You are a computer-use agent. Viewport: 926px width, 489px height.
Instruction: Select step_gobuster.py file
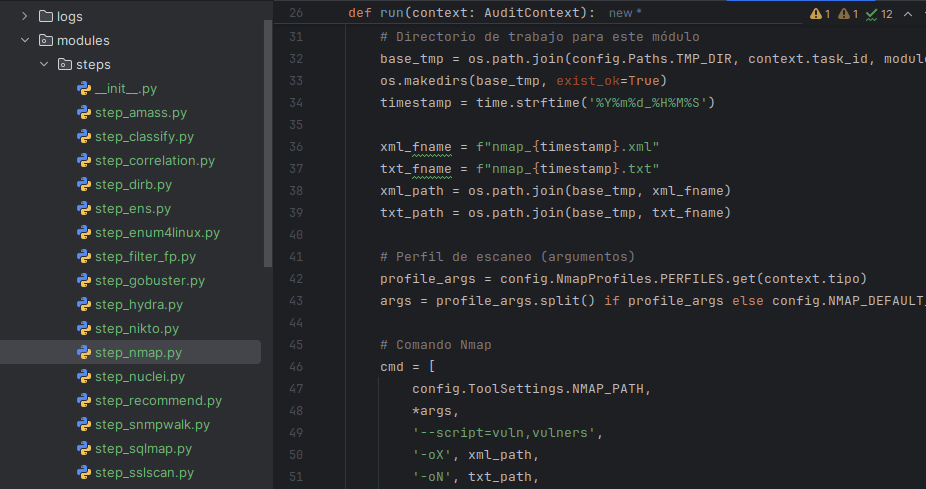(150, 281)
